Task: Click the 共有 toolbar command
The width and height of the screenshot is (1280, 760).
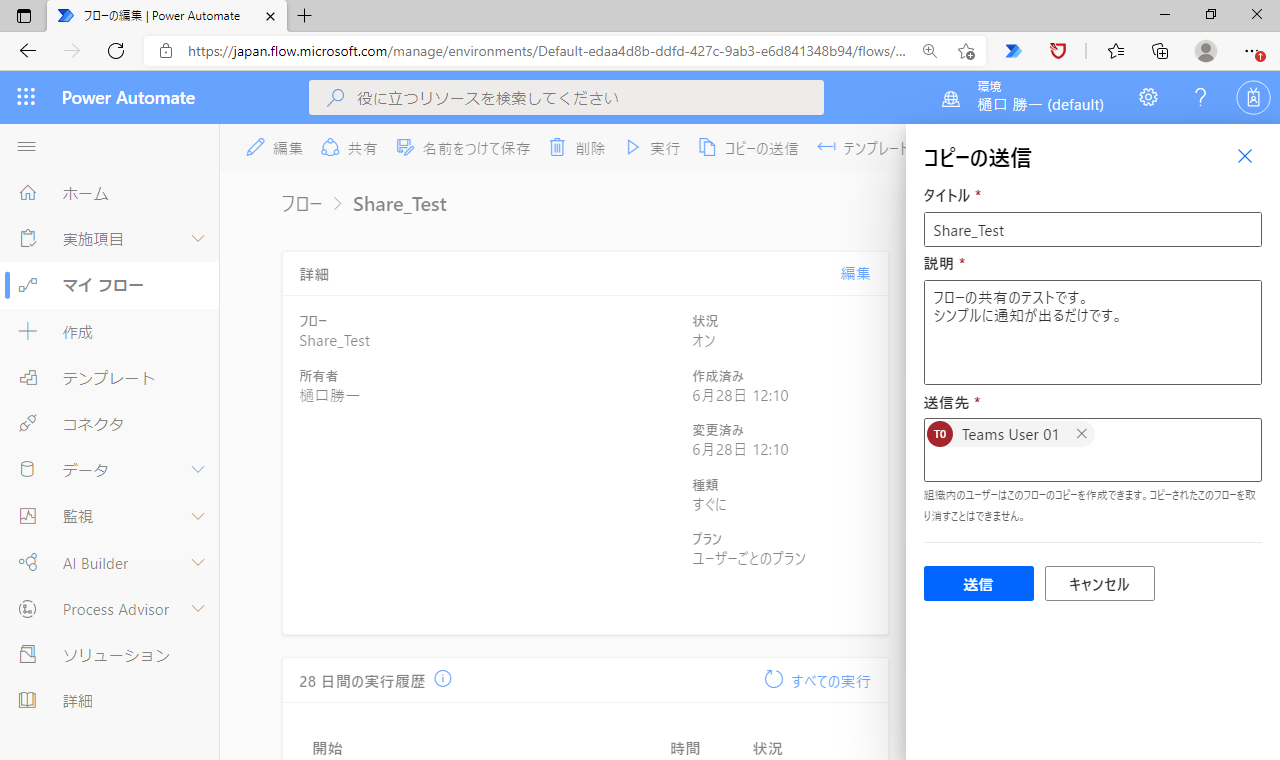Action: click(349, 148)
